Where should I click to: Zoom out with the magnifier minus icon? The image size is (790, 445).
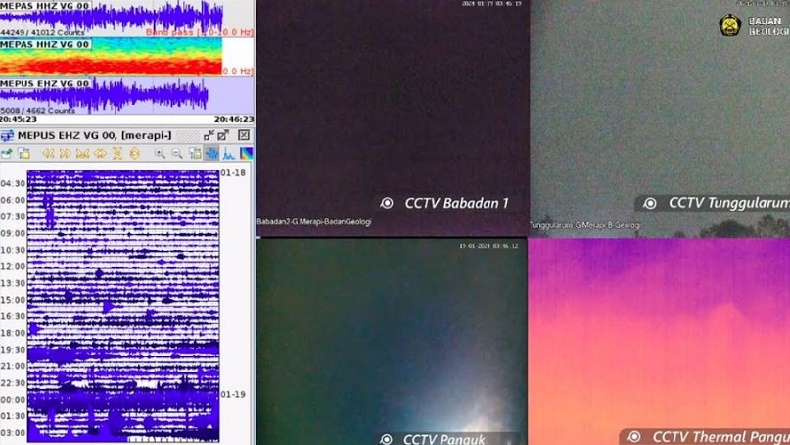(x=177, y=153)
